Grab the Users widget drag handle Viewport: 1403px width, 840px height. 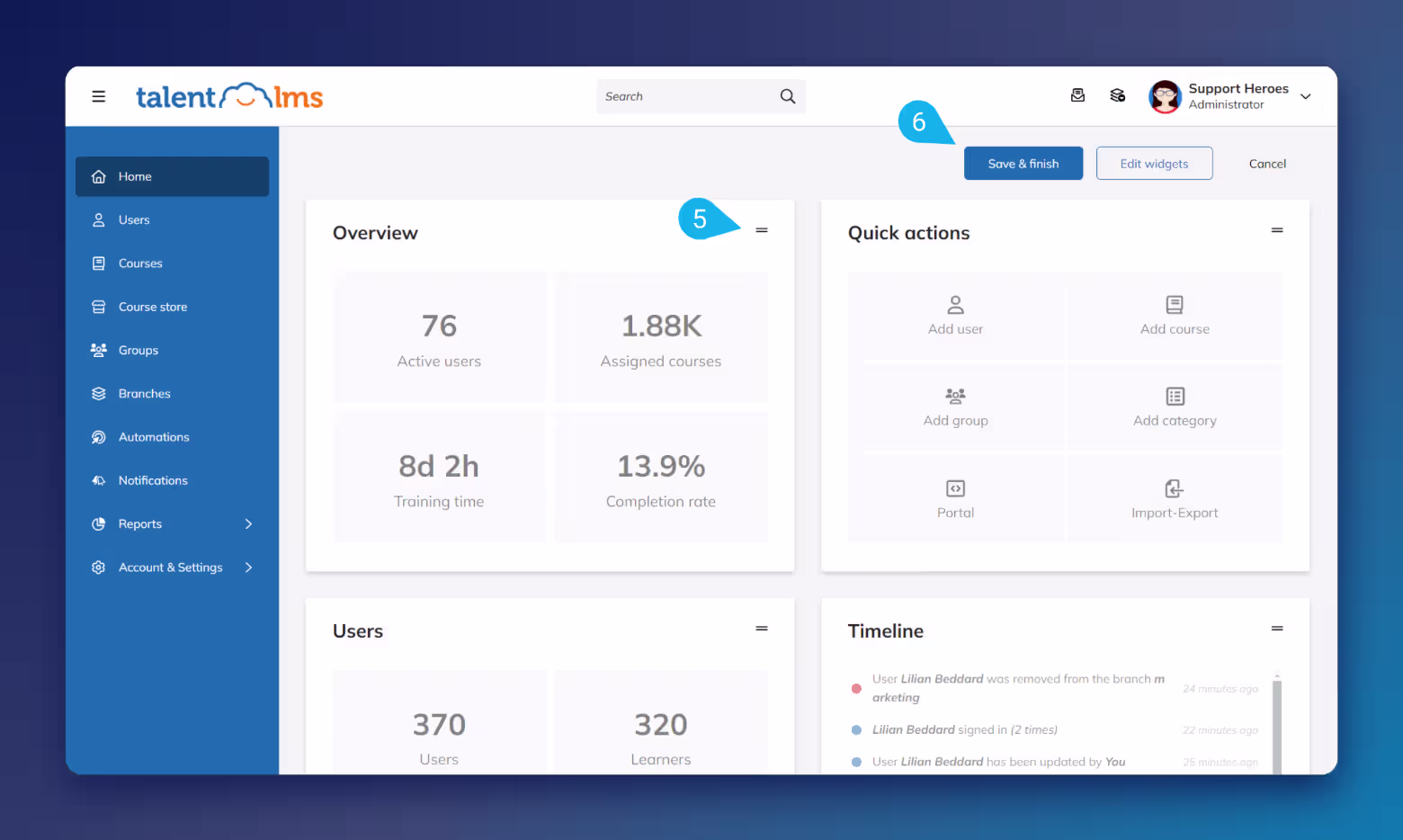(x=762, y=629)
